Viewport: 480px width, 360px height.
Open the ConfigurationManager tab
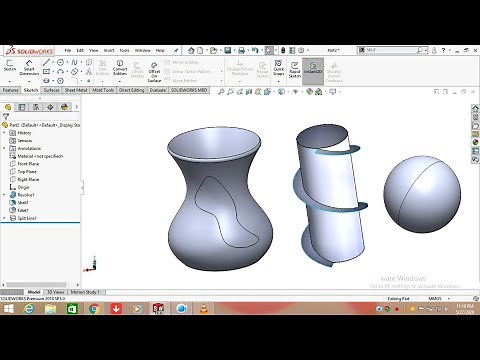(x=36, y=107)
